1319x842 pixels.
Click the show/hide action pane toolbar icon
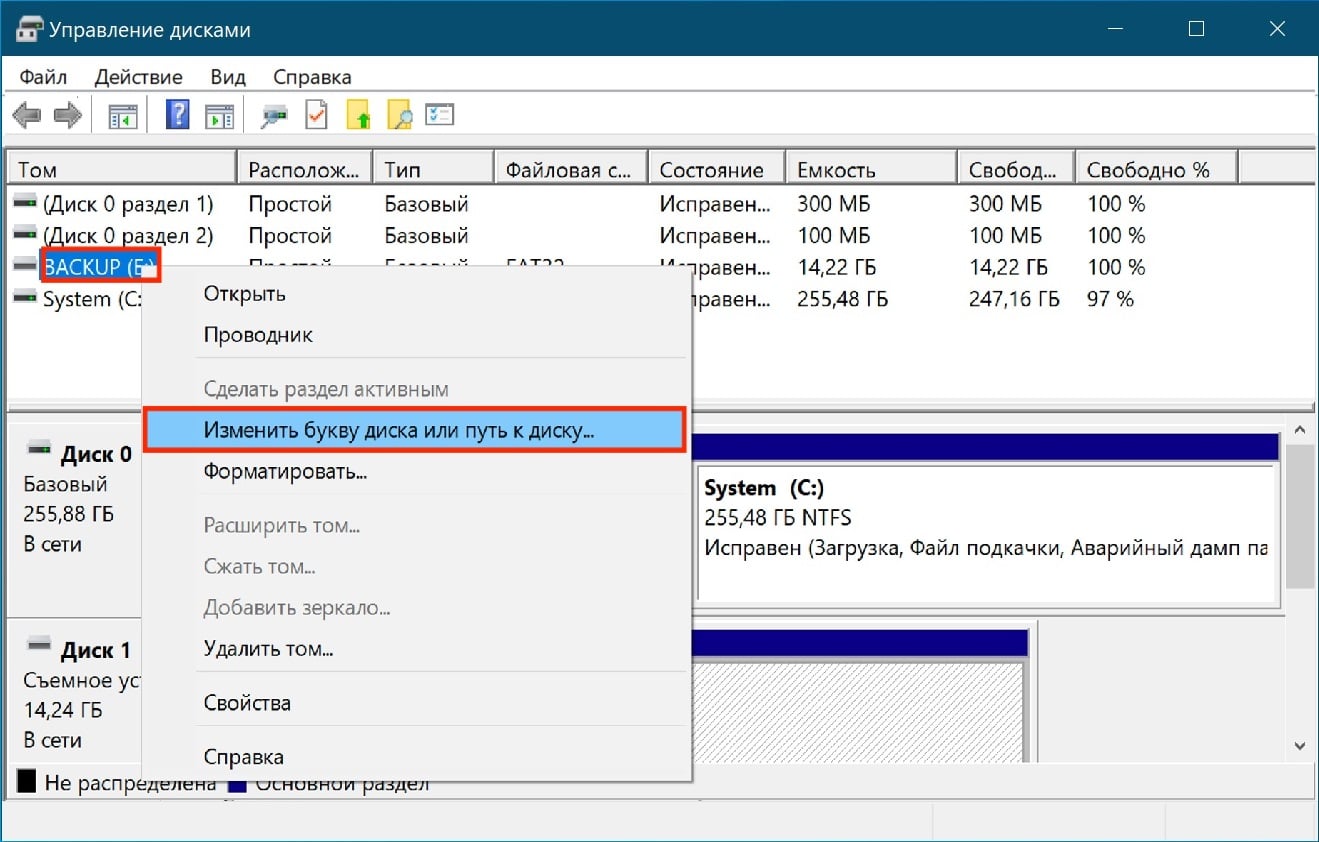(x=219, y=116)
